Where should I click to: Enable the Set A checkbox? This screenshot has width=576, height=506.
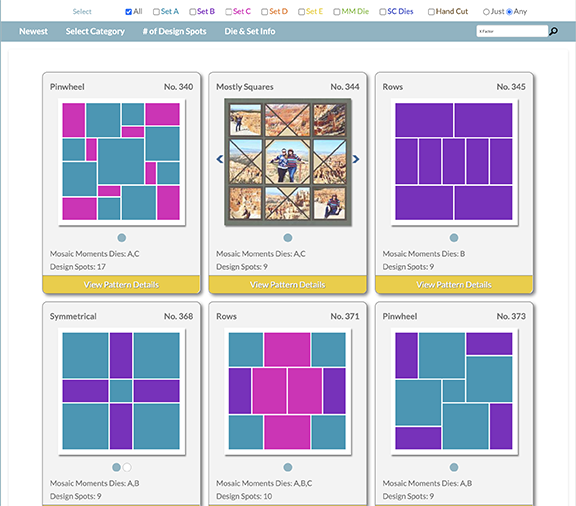[156, 12]
